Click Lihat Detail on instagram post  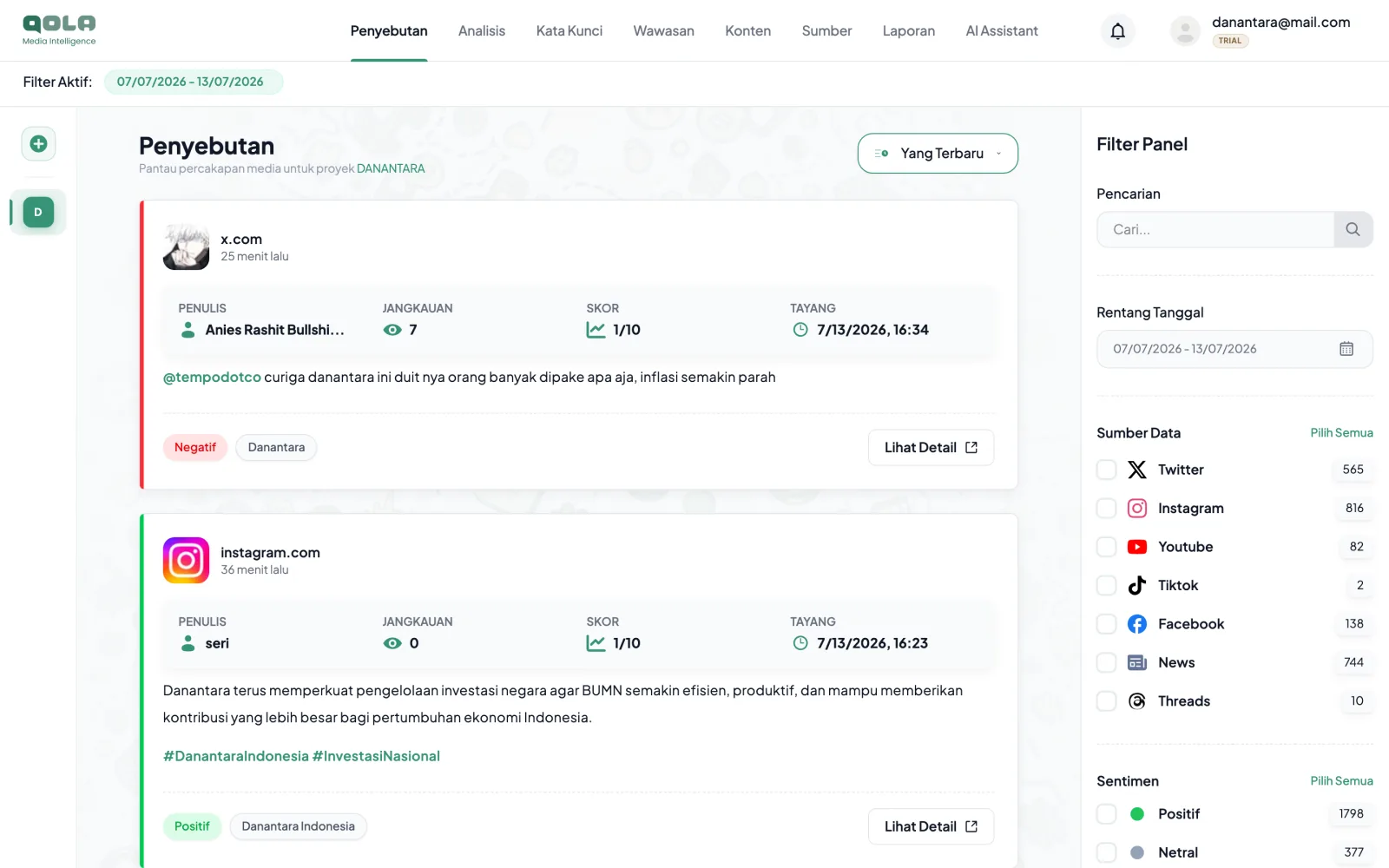click(931, 827)
